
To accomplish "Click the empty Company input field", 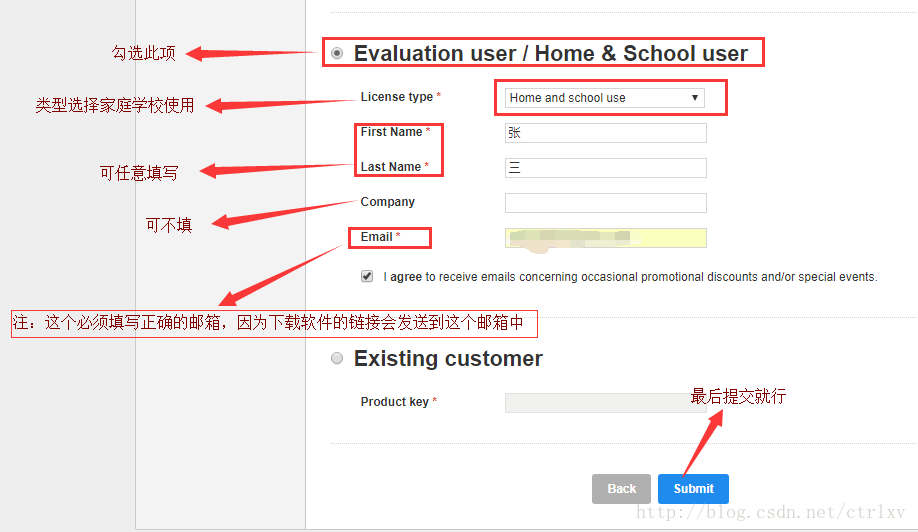I will 605,203.
